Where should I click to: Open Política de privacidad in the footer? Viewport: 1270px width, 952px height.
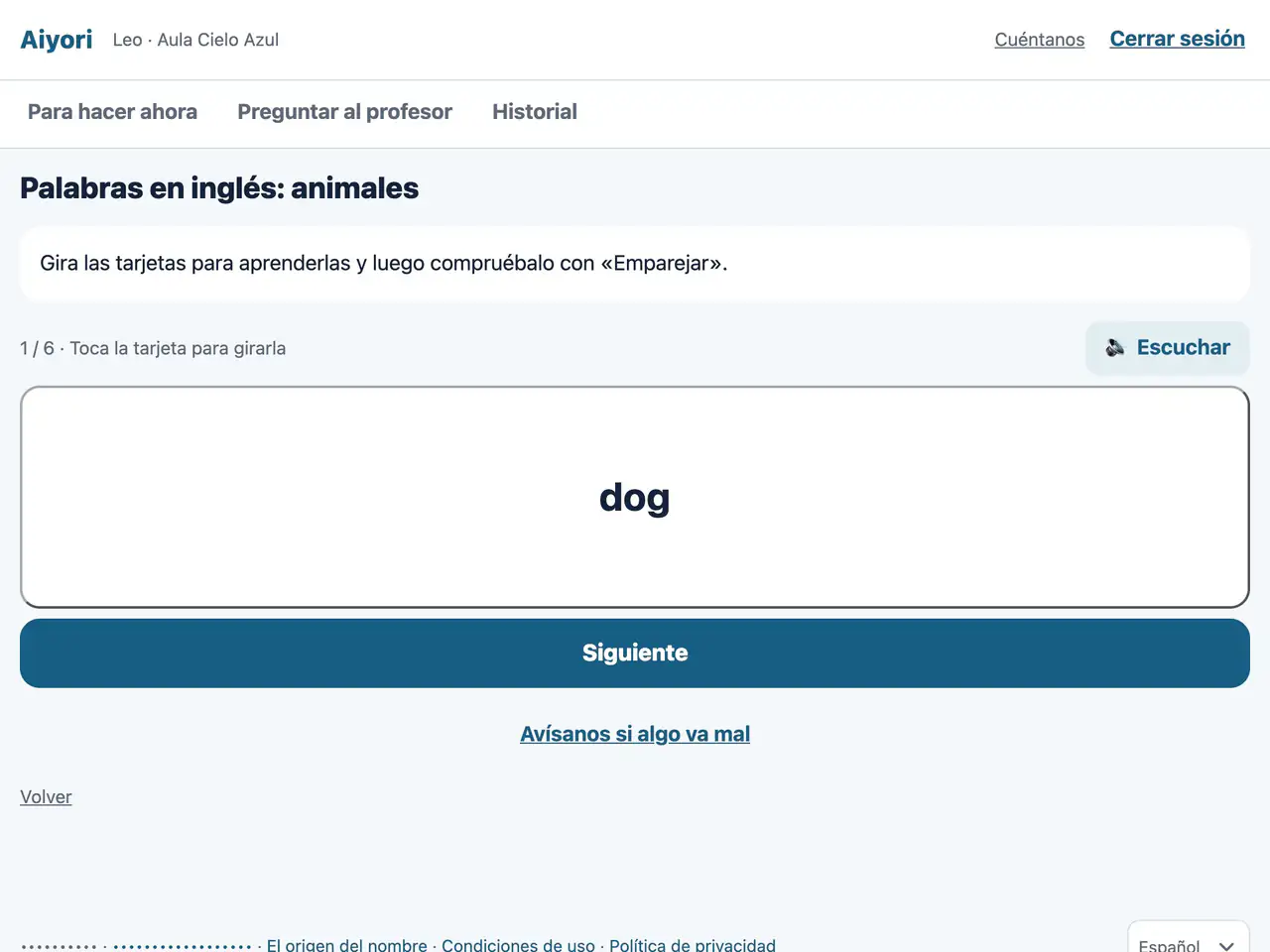pos(693,945)
